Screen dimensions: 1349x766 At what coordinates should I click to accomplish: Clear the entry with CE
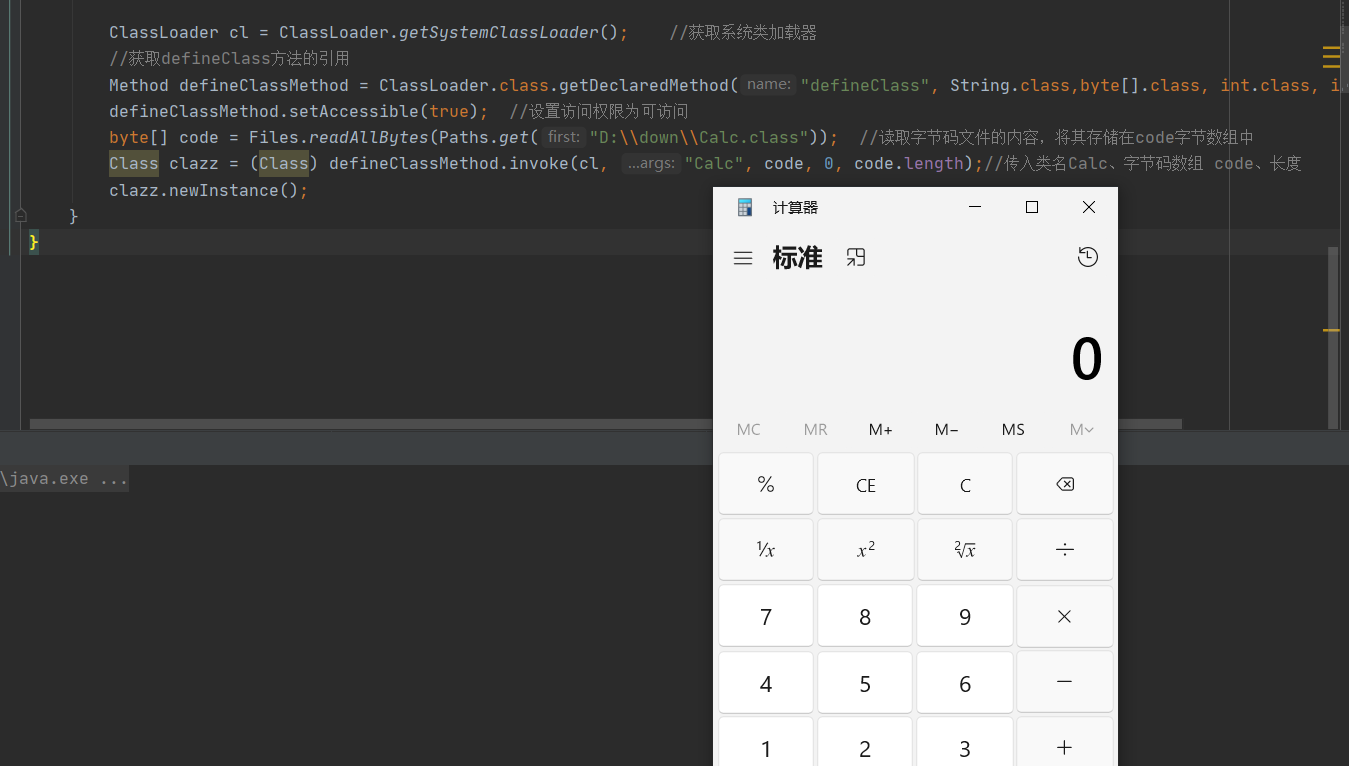pos(866,484)
